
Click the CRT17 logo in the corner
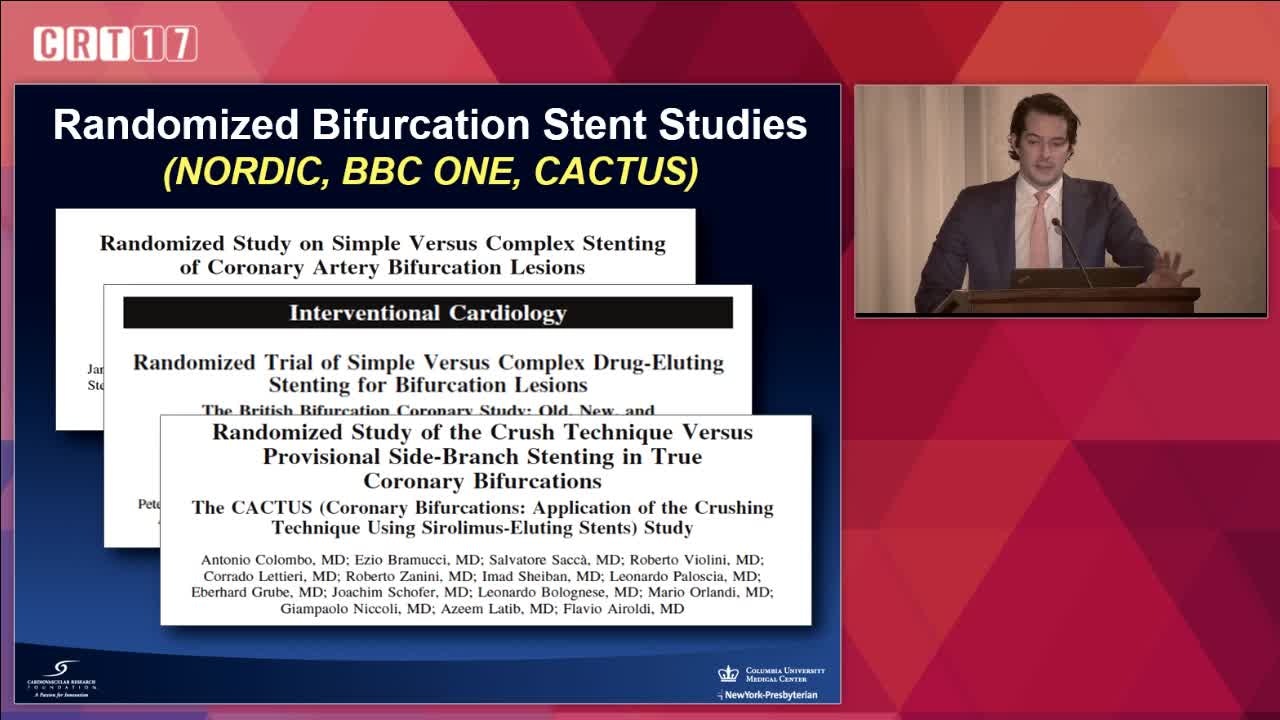click(114, 44)
